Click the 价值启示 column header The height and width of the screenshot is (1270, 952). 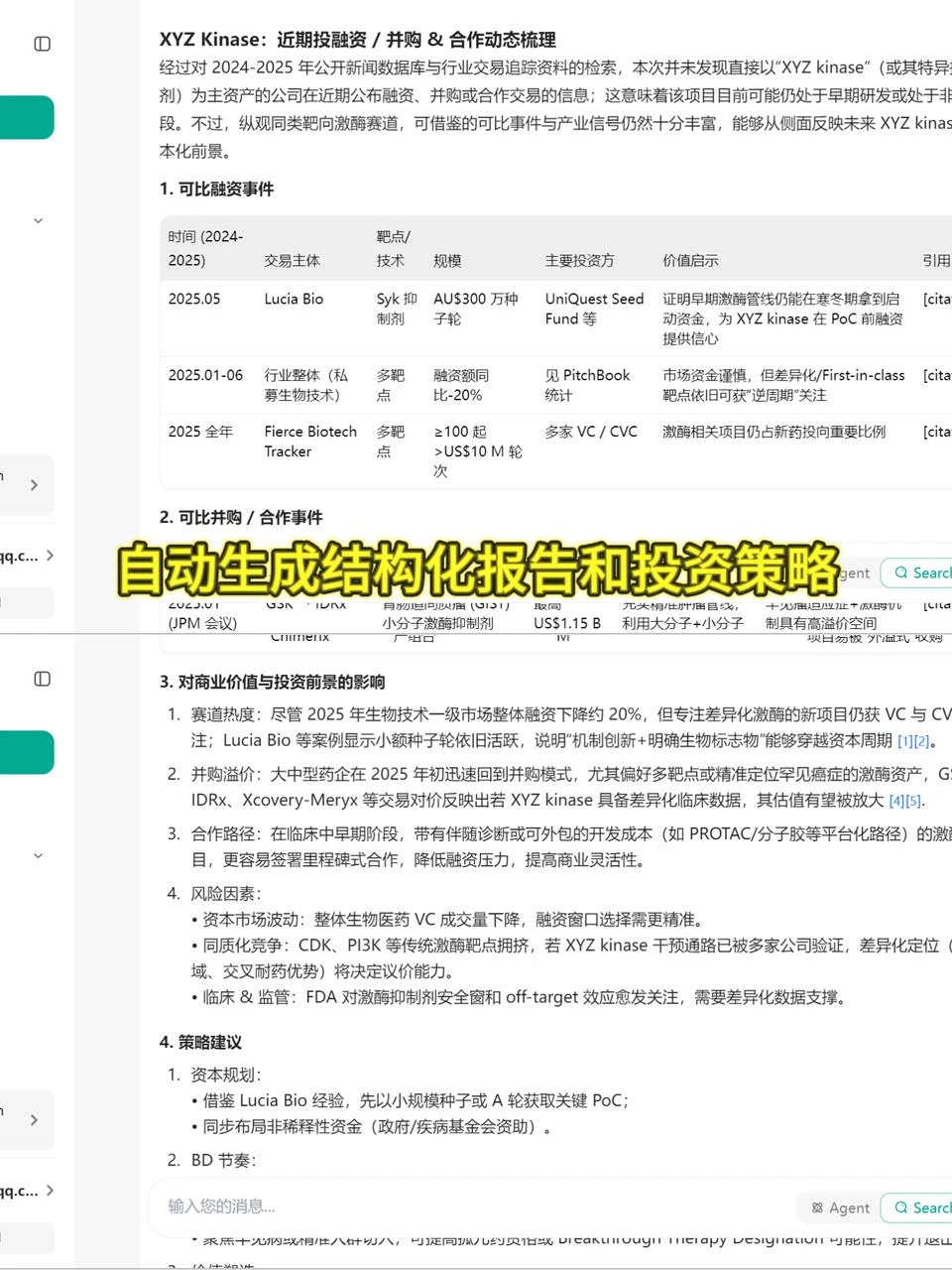[x=690, y=260]
